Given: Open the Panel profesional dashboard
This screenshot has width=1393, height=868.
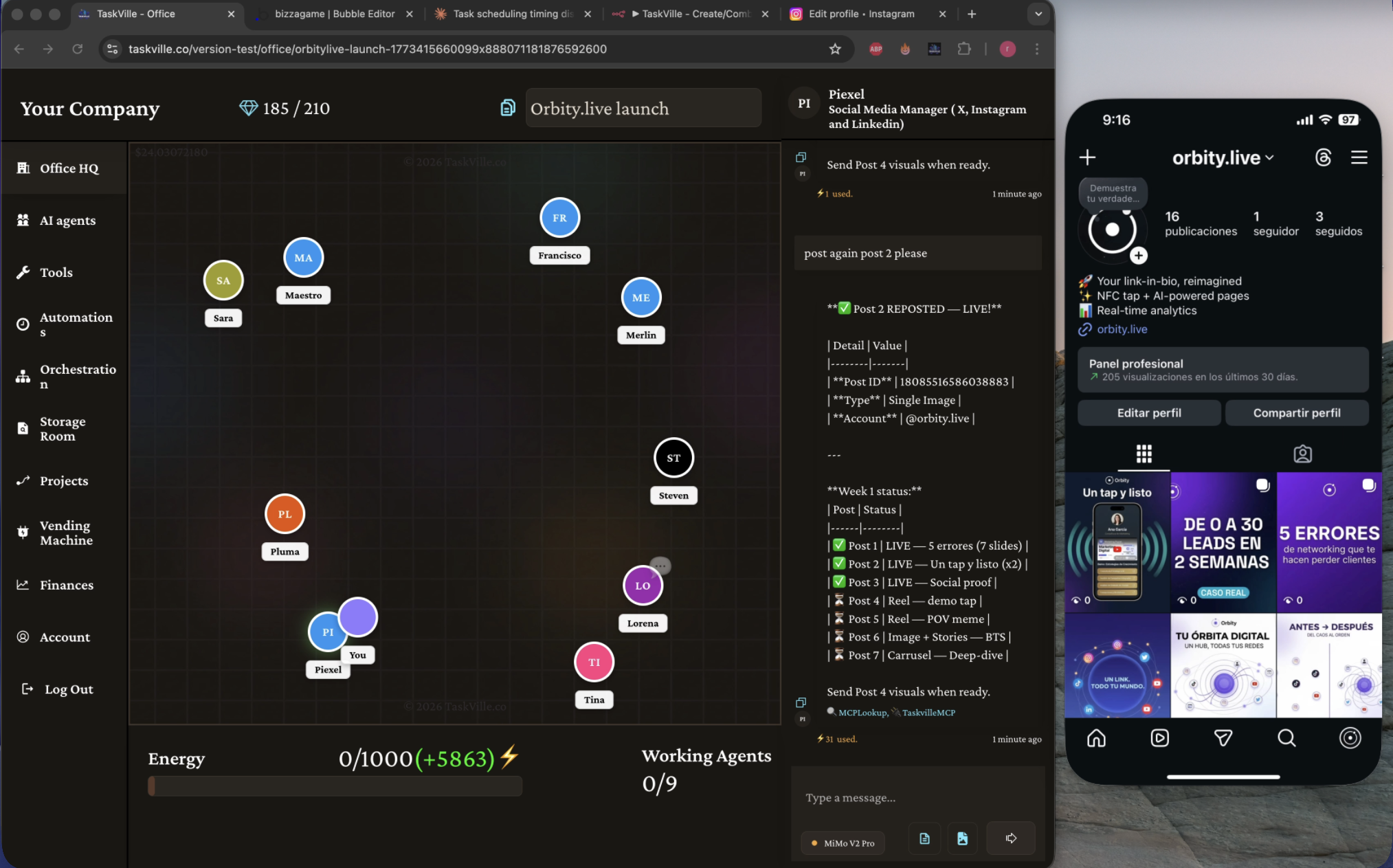Looking at the screenshot, I should point(1223,370).
